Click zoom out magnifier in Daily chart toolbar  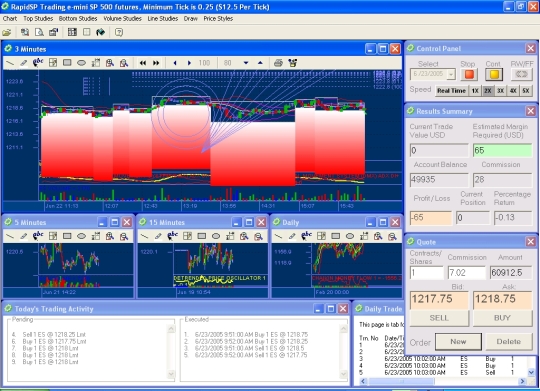(x=392, y=236)
